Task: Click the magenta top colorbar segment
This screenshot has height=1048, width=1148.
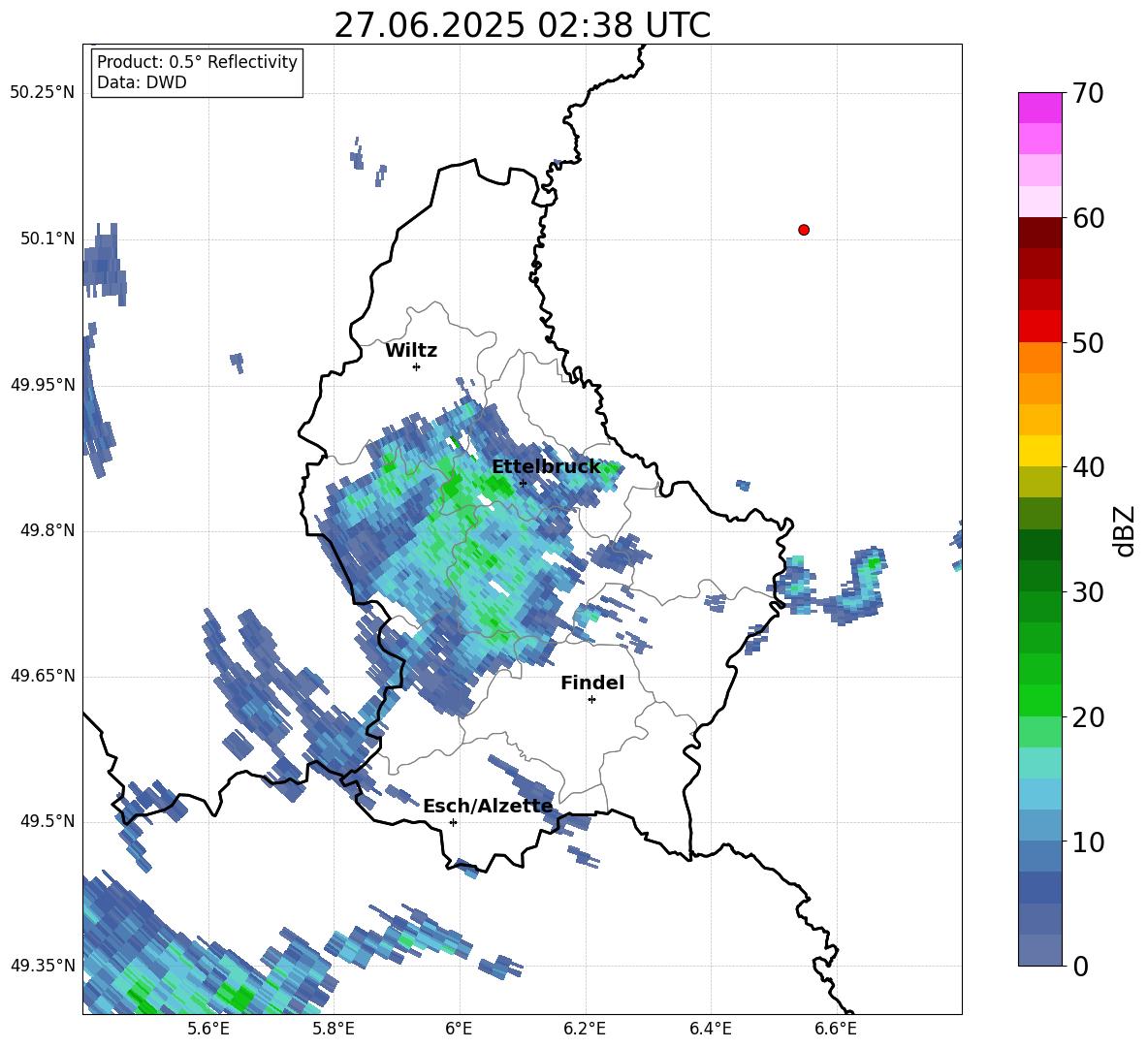Action: [x=1039, y=108]
